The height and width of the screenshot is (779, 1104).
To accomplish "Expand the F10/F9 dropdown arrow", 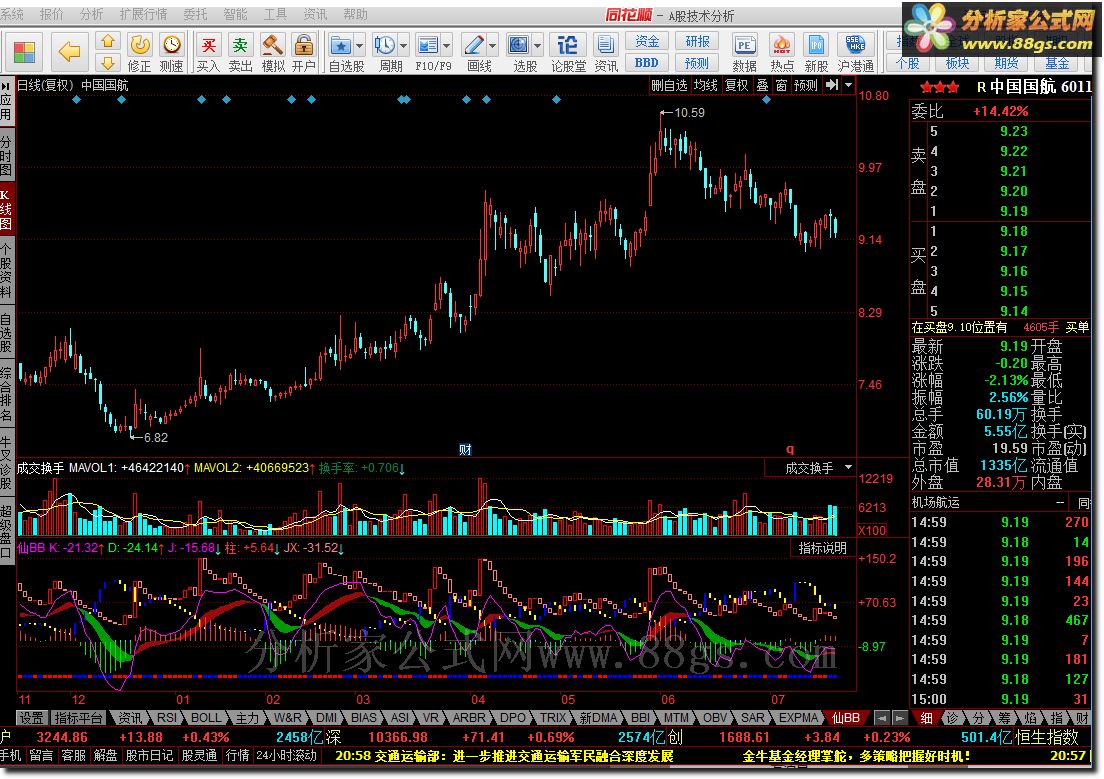I will pos(447,46).
